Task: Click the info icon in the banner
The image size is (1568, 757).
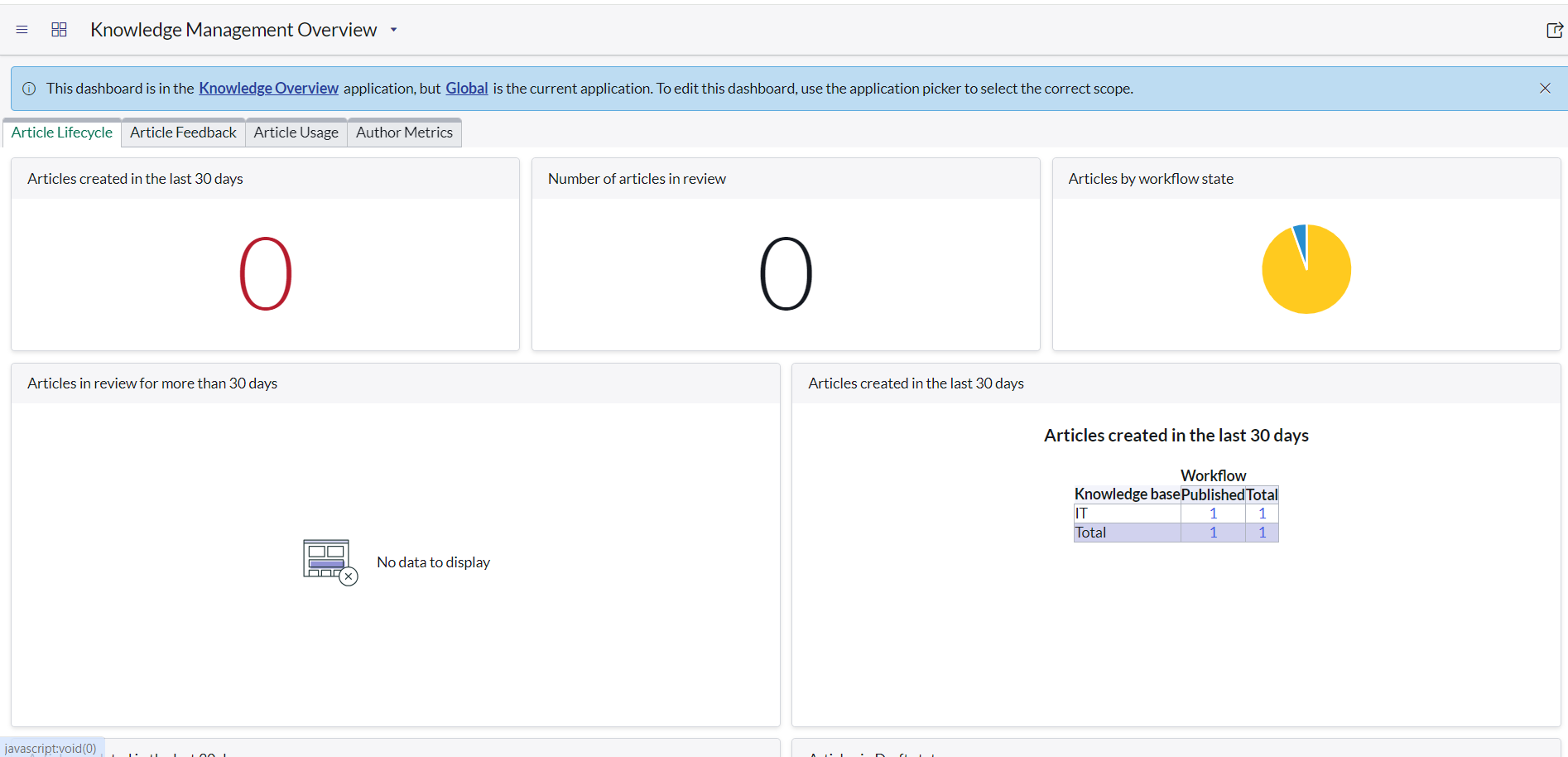Action: click(x=29, y=88)
